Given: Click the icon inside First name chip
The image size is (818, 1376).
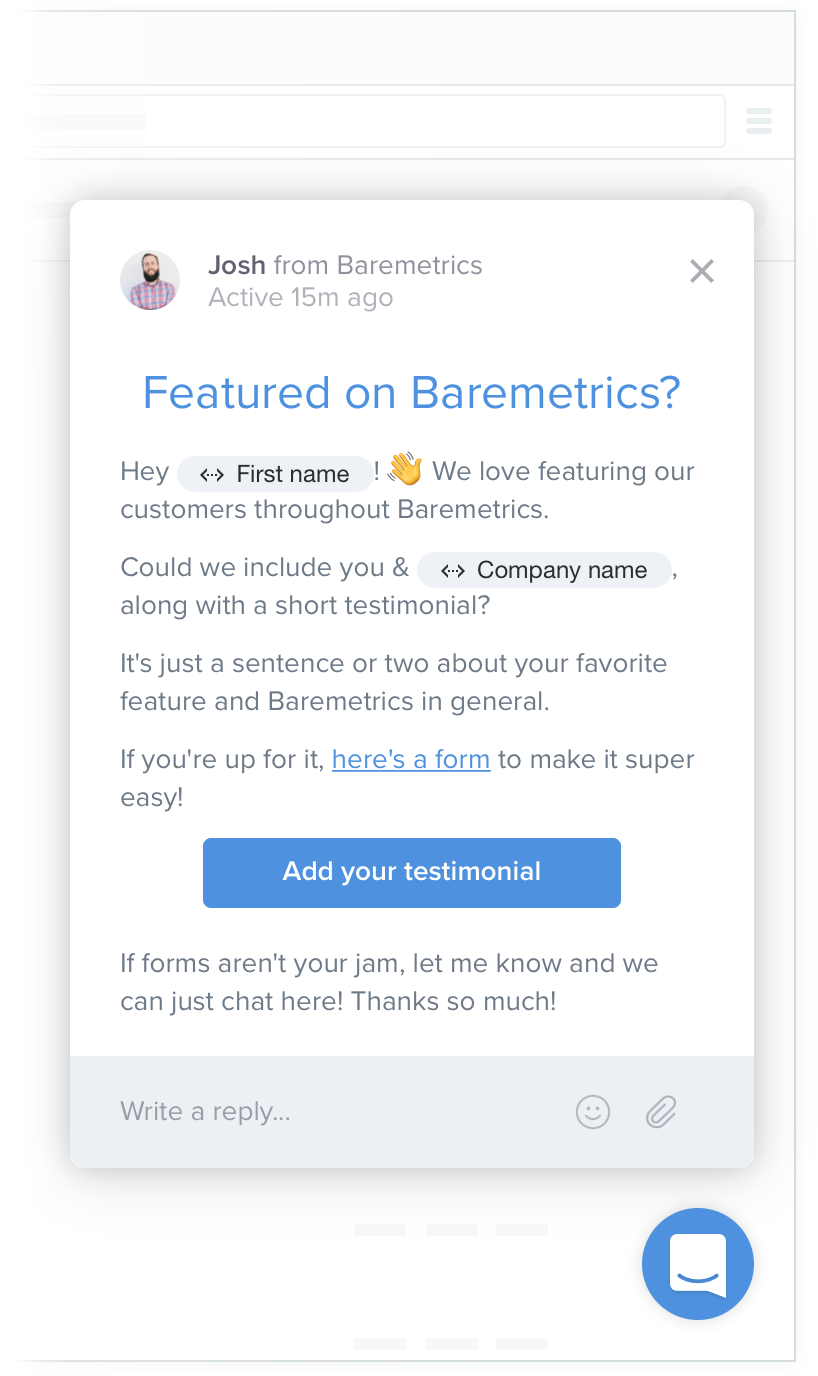Looking at the screenshot, I should (x=211, y=475).
